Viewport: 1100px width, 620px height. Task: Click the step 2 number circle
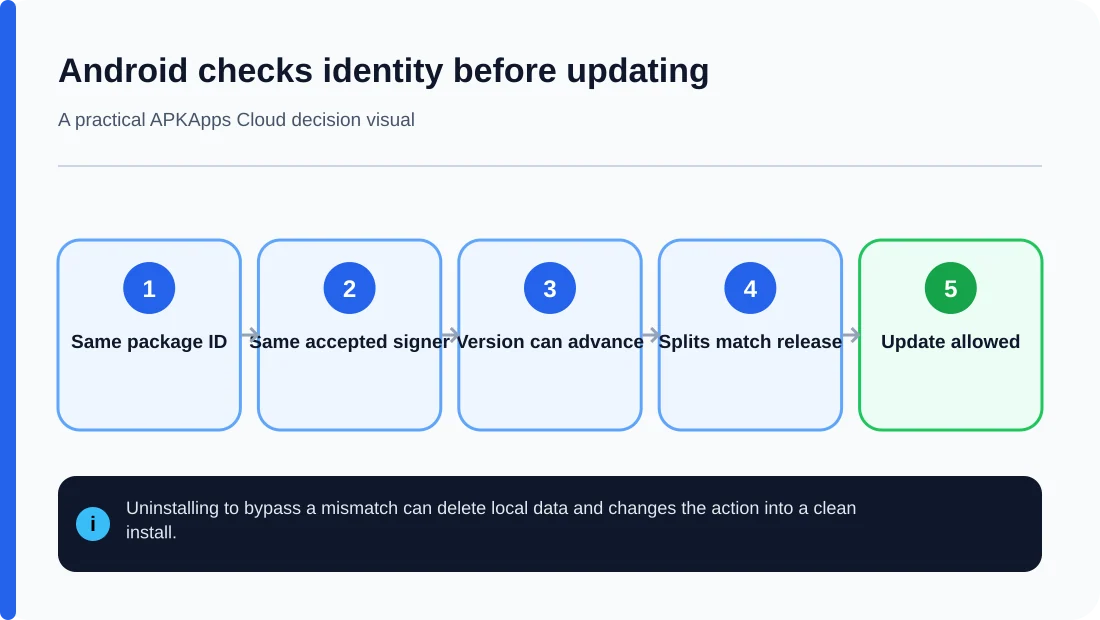tap(349, 288)
